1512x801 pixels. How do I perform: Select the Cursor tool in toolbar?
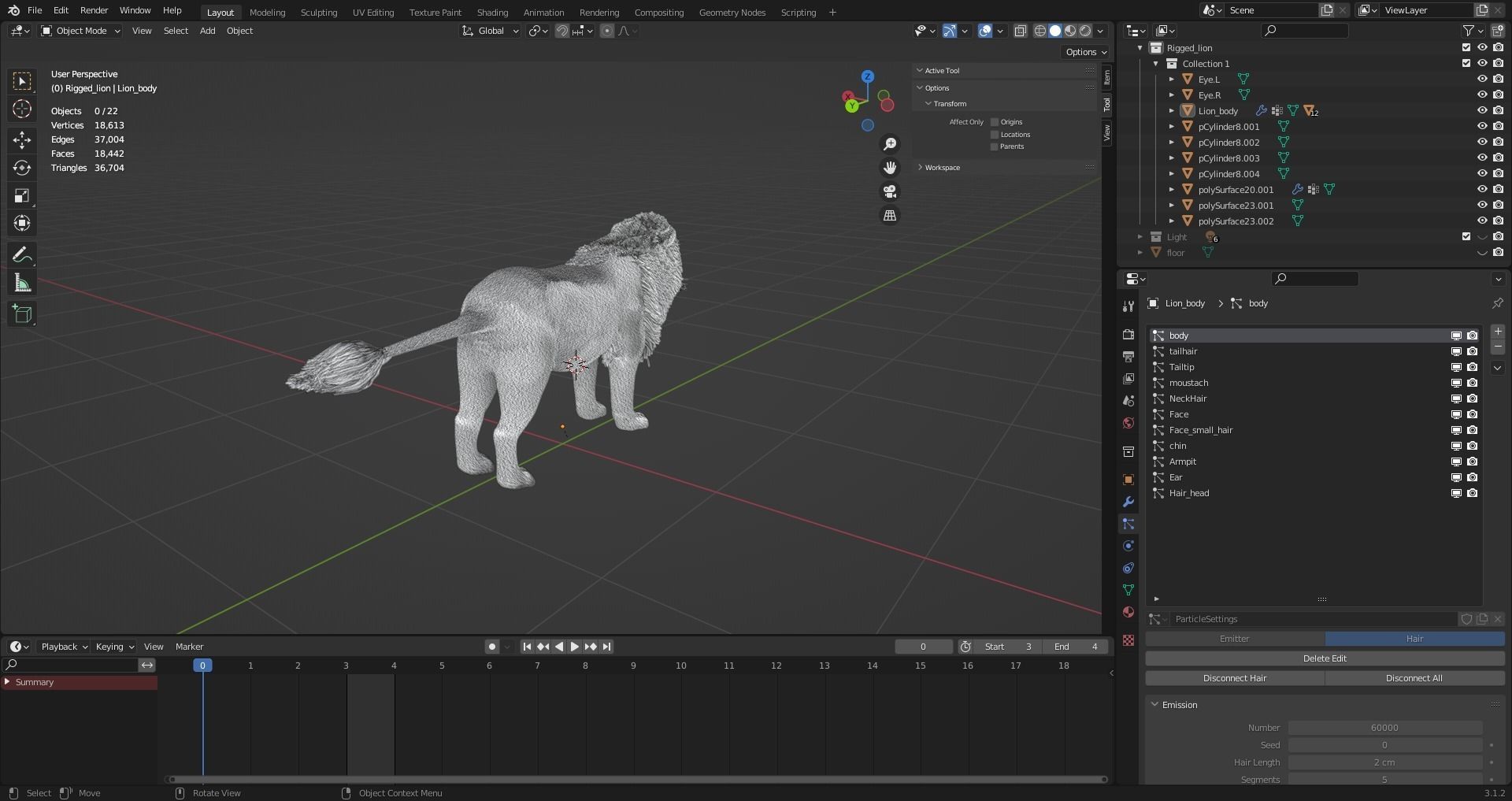coord(22,109)
